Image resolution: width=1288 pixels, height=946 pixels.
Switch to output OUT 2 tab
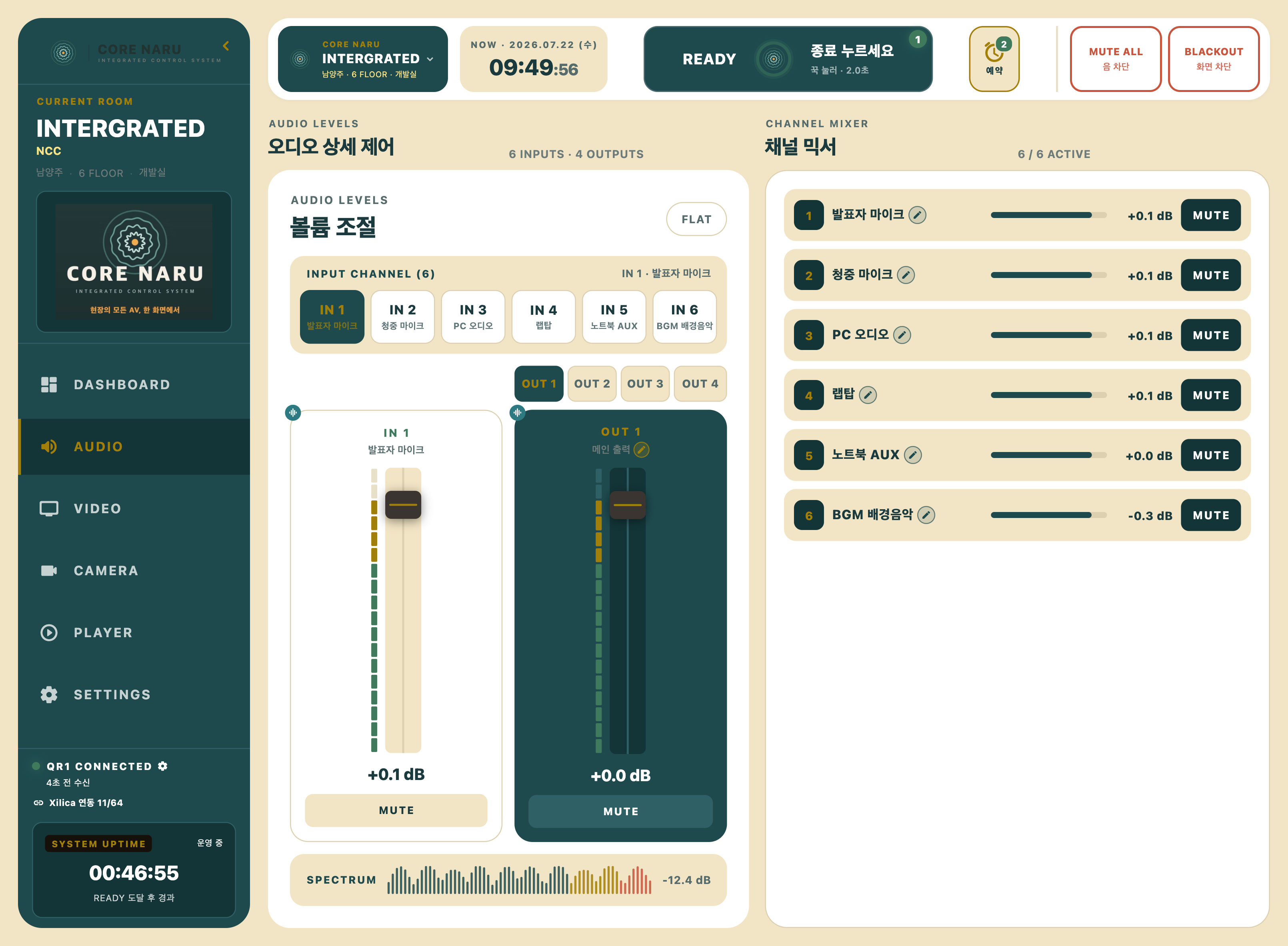click(592, 384)
